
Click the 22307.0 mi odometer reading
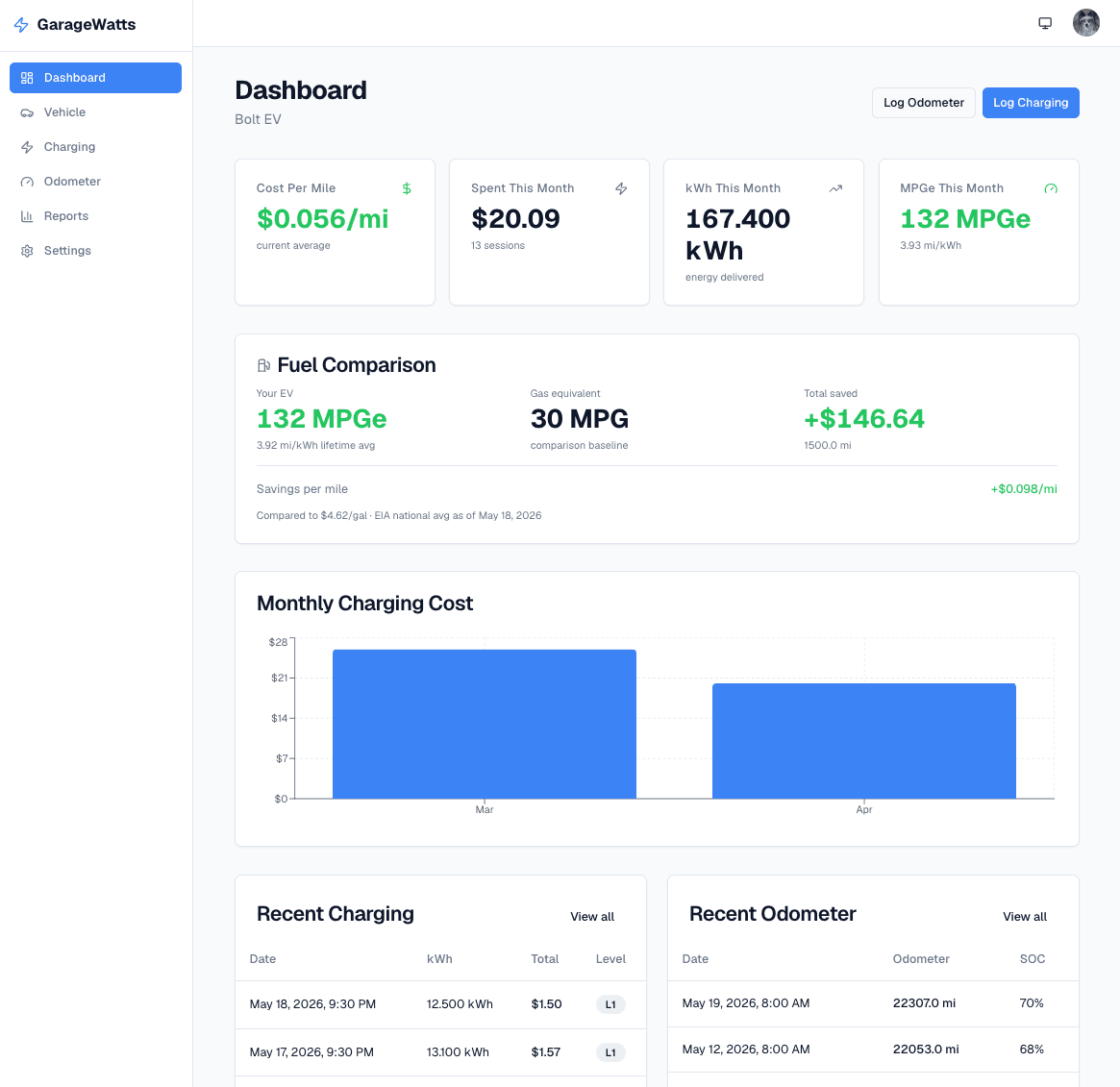[x=924, y=1003]
